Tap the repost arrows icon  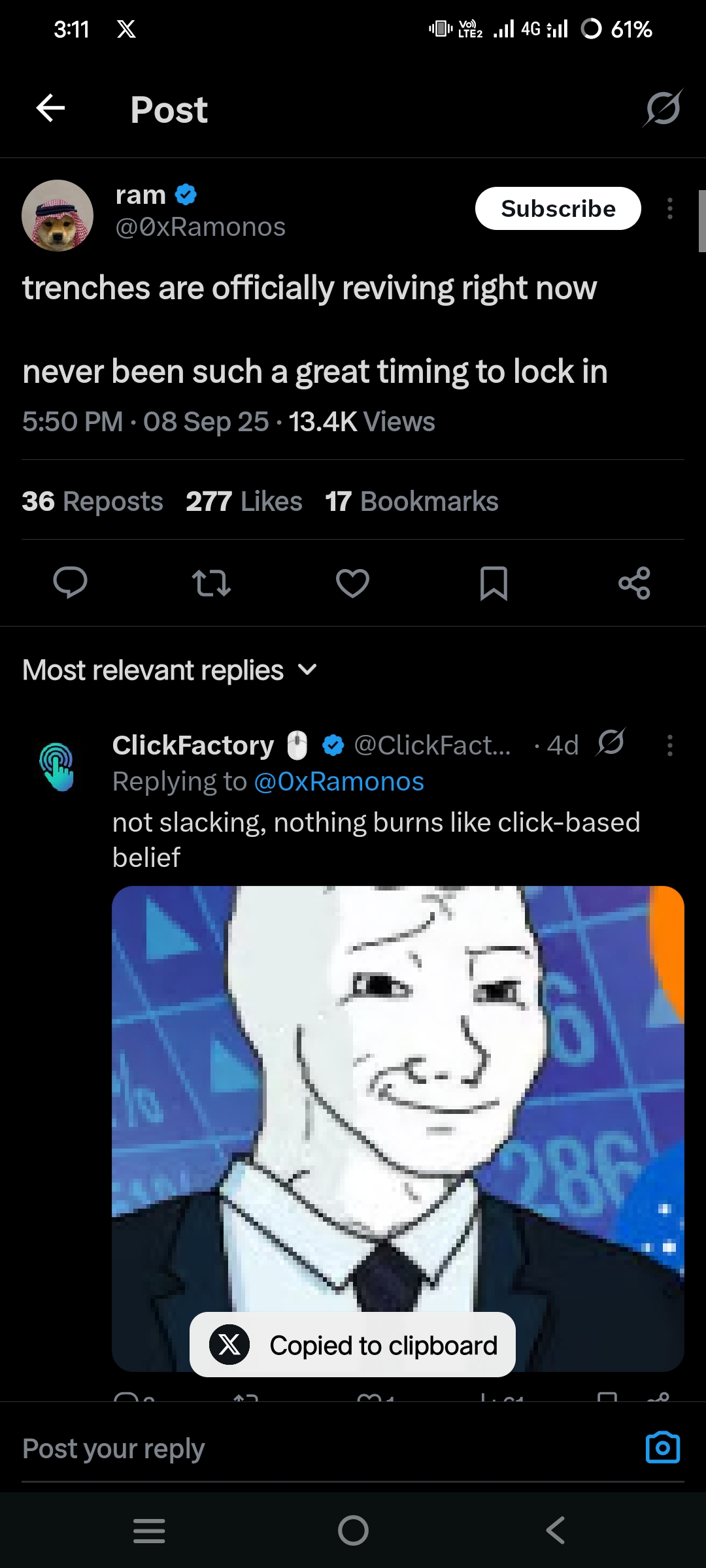pos(211,583)
